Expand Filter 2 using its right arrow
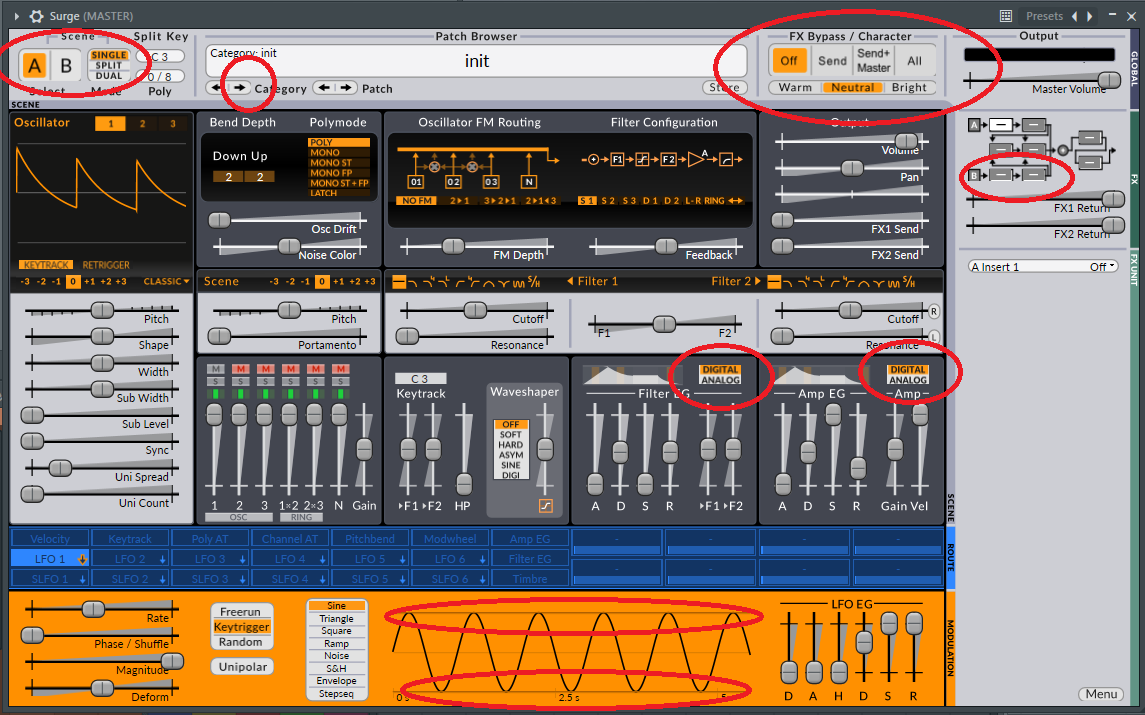Image resolution: width=1145 pixels, height=715 pixels. pyautogui.click(x=756, y=281)
